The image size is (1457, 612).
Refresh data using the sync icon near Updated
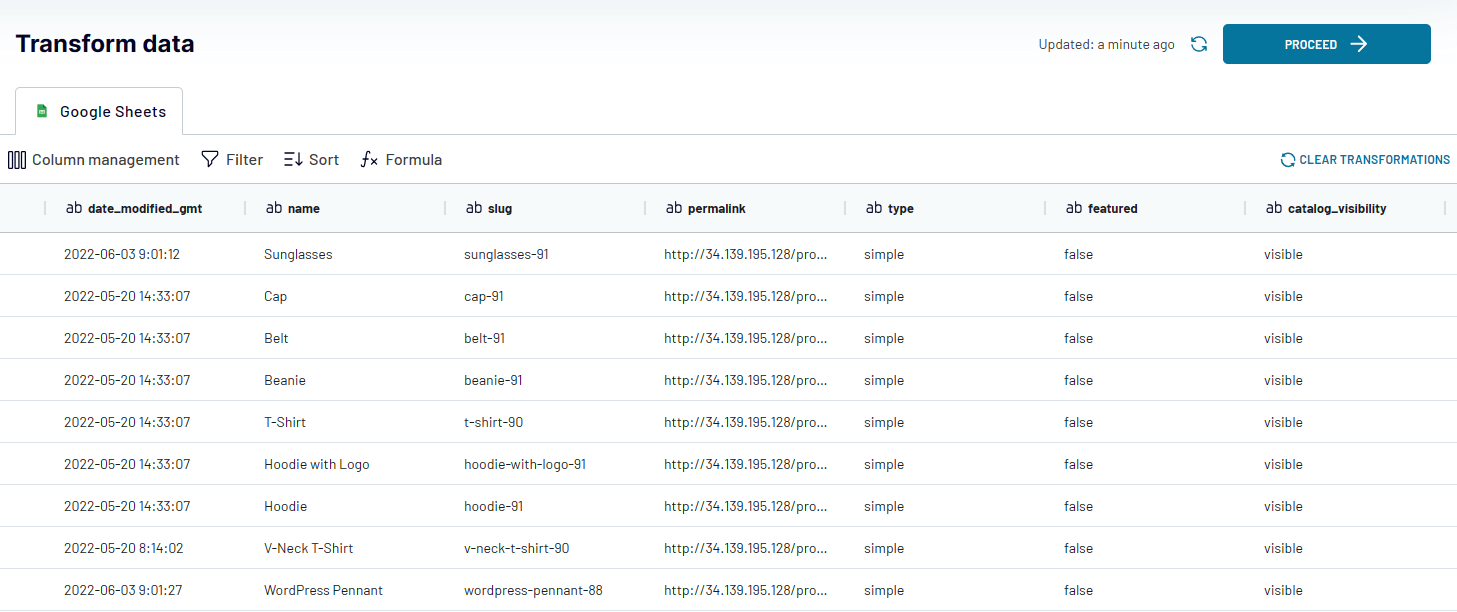point(1198,44)
